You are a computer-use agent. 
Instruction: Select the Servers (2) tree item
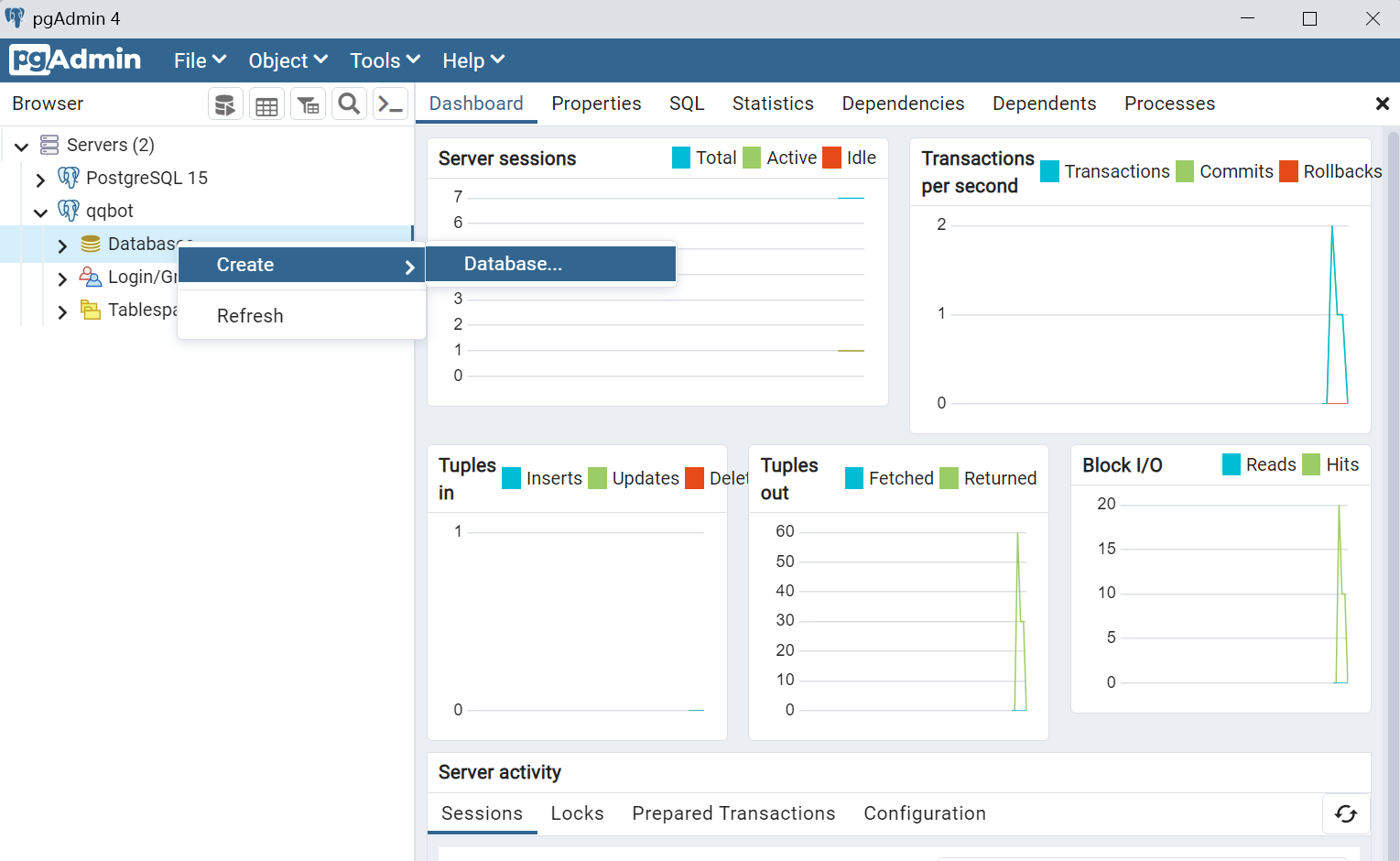(x=110, y=145)
